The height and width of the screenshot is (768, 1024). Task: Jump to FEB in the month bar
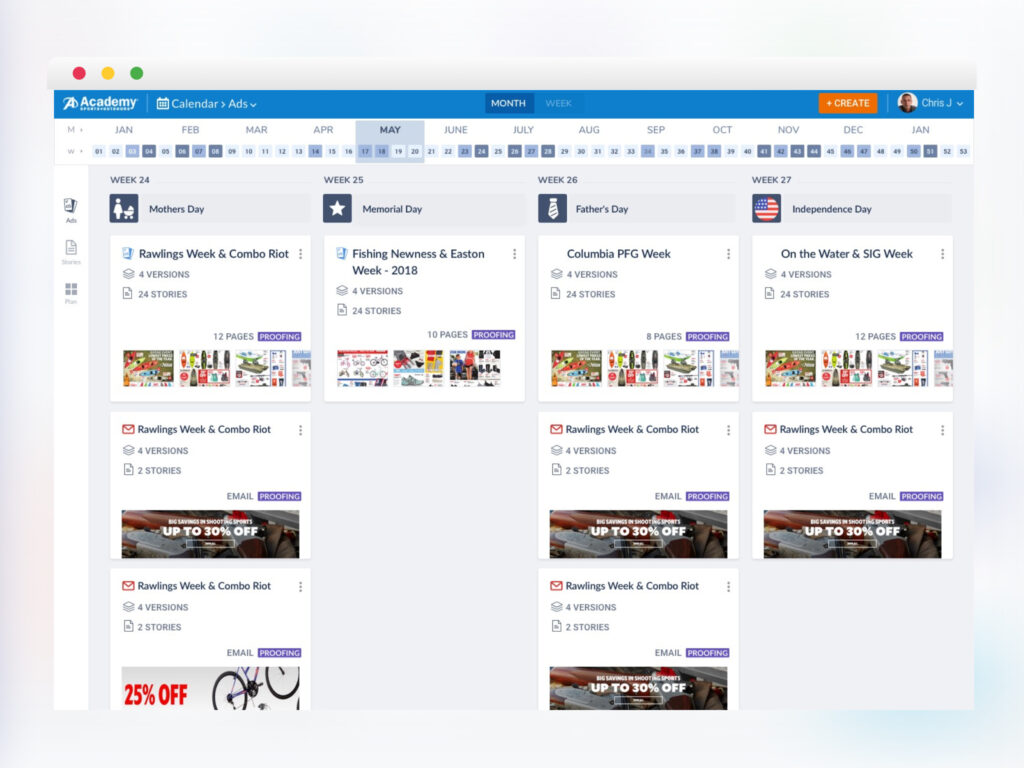(190, 130)
